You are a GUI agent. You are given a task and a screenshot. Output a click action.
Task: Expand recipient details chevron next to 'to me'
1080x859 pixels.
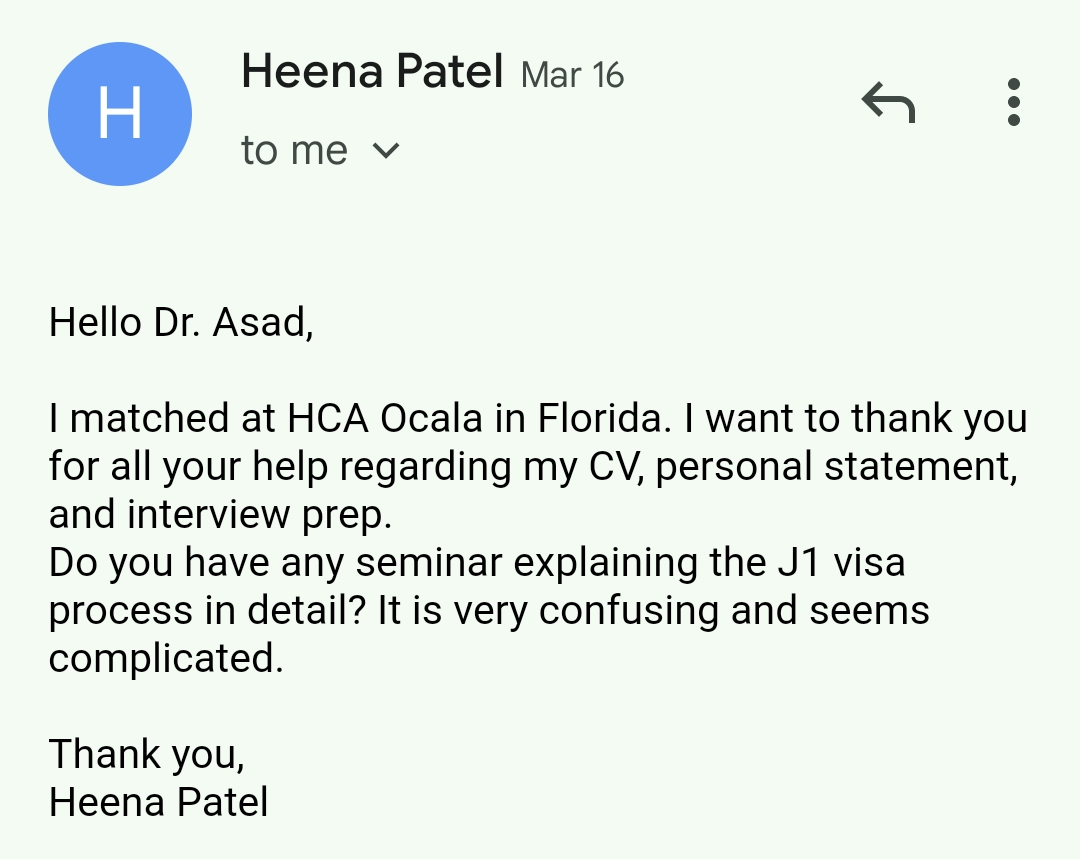click(385, 151)
